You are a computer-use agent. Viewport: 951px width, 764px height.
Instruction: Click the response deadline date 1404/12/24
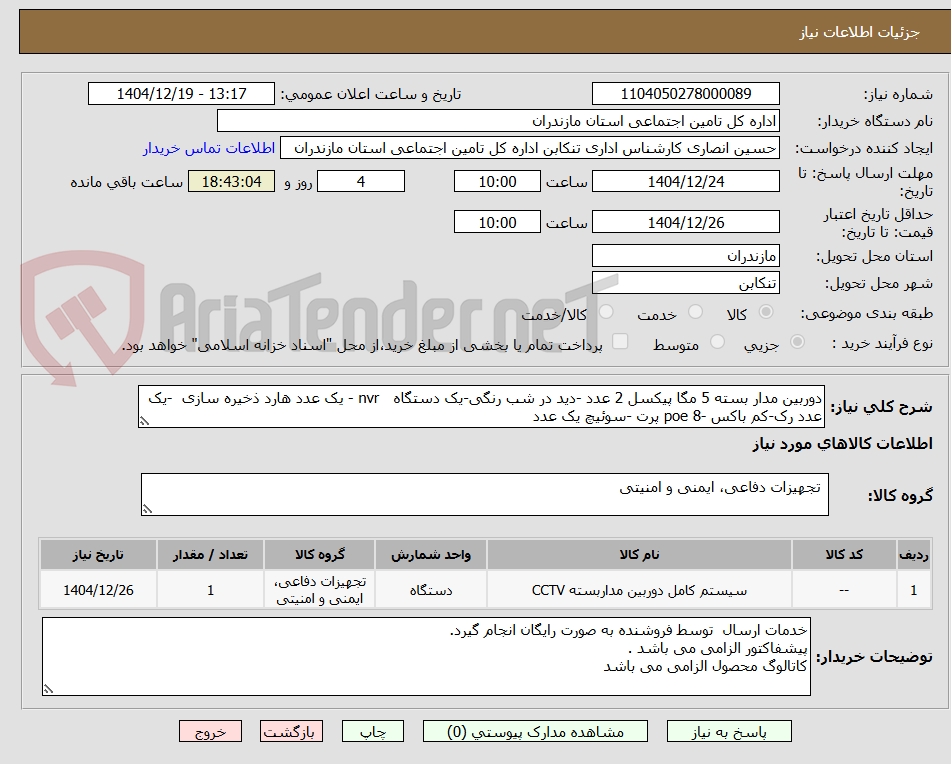tap(685, 181)
